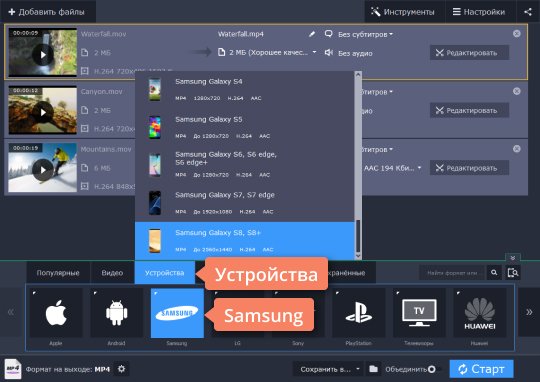Viewport: 540px width, 382px height.
Task: Open output format settings gear icon
Action: 121,369
